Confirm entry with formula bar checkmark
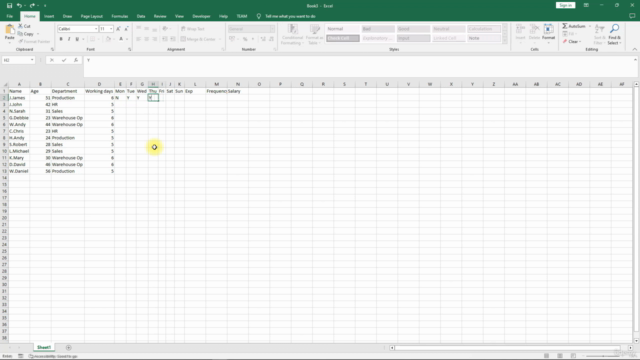Viewport: 640px width, 360px height. 64,60
